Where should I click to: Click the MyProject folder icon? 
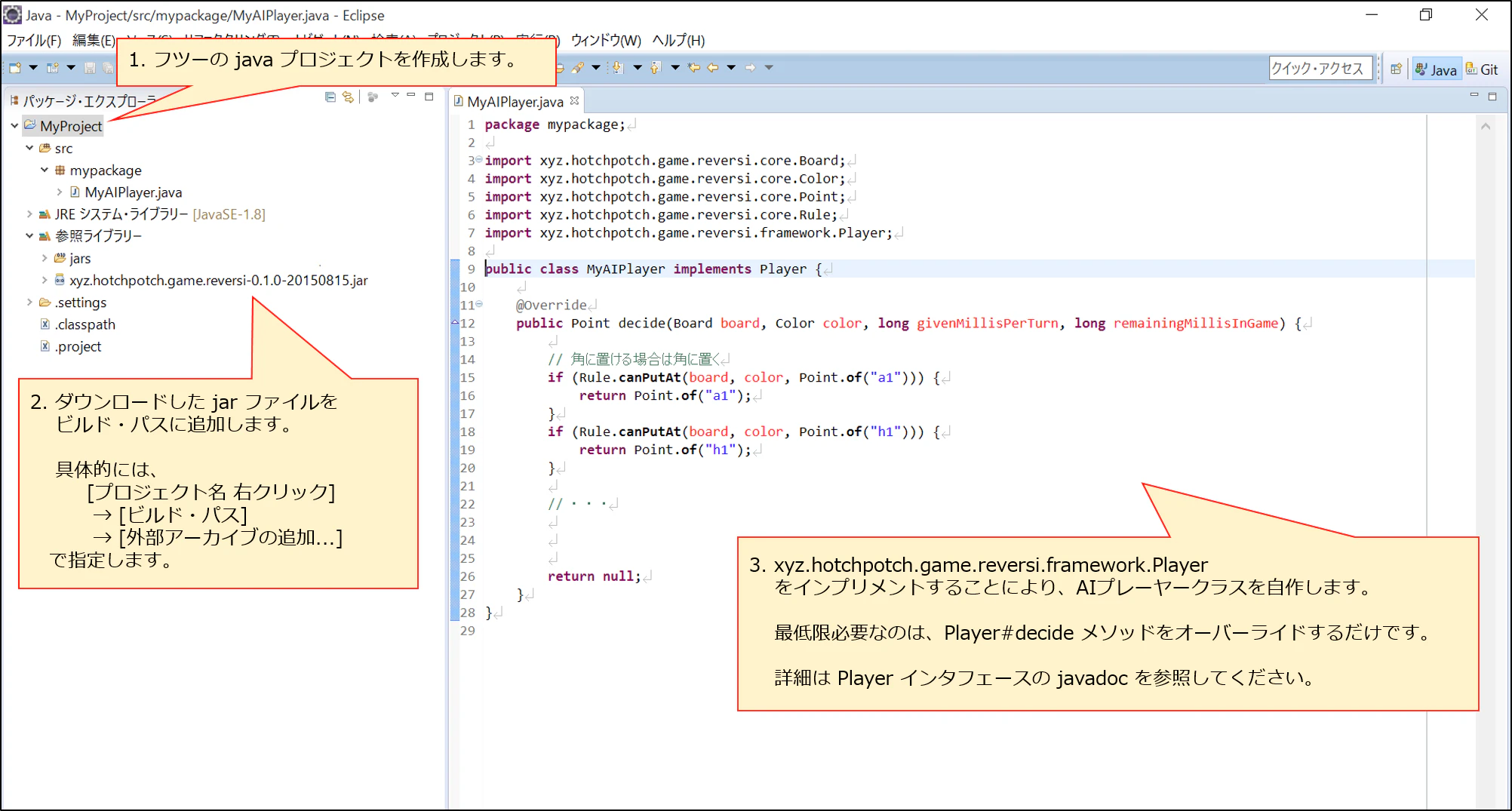pos(30,125)
